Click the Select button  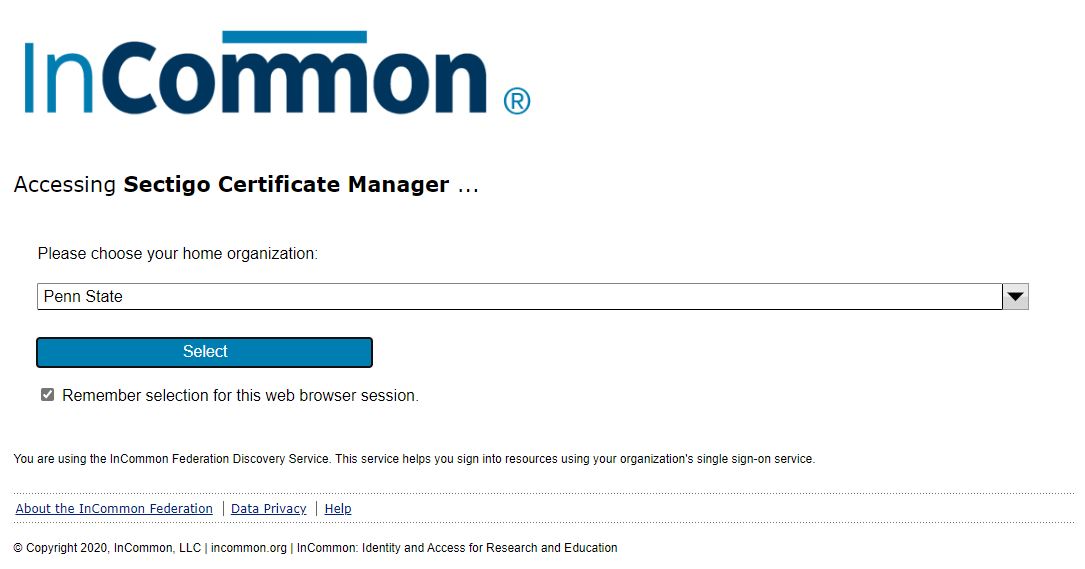pos(204,352)
